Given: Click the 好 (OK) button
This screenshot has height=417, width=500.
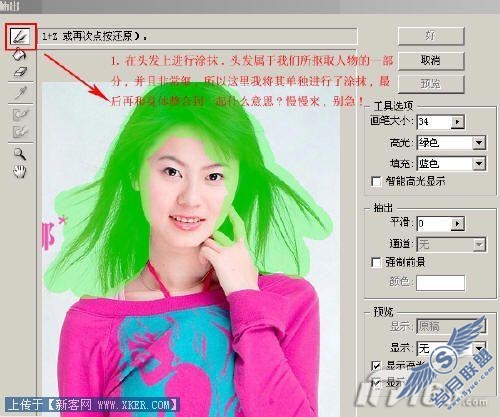Looking at the screenshot, I should point(431,36).
